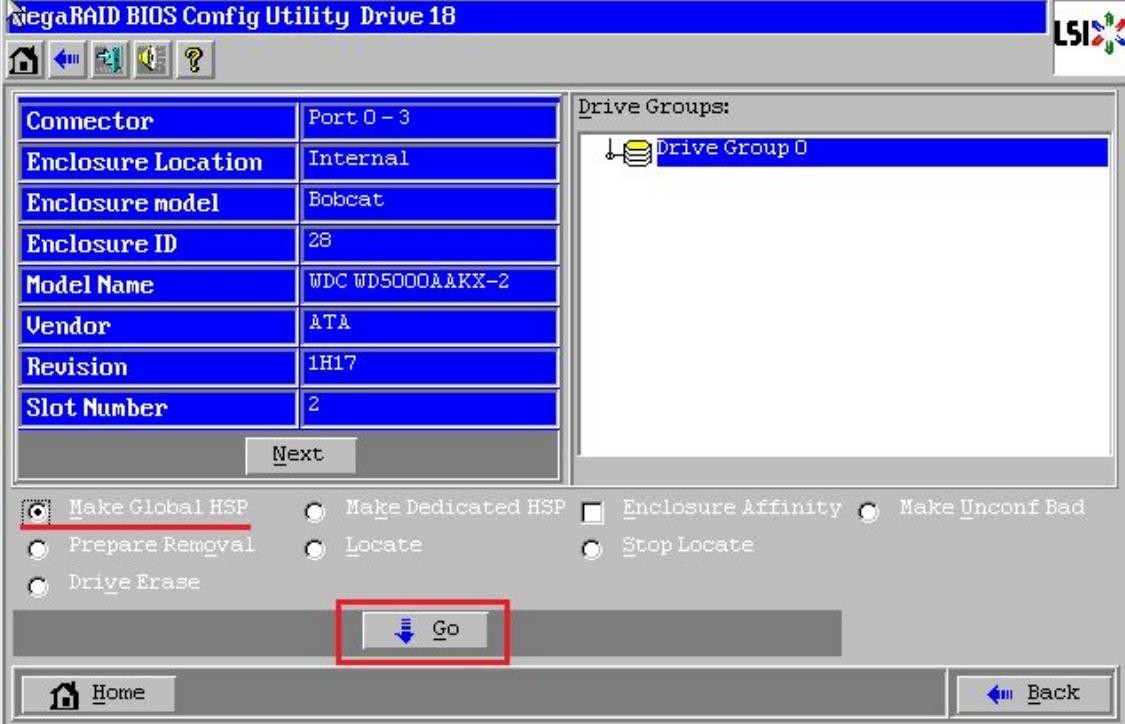Toggle Enclosure Affinity checkbox

click(593, 512)
